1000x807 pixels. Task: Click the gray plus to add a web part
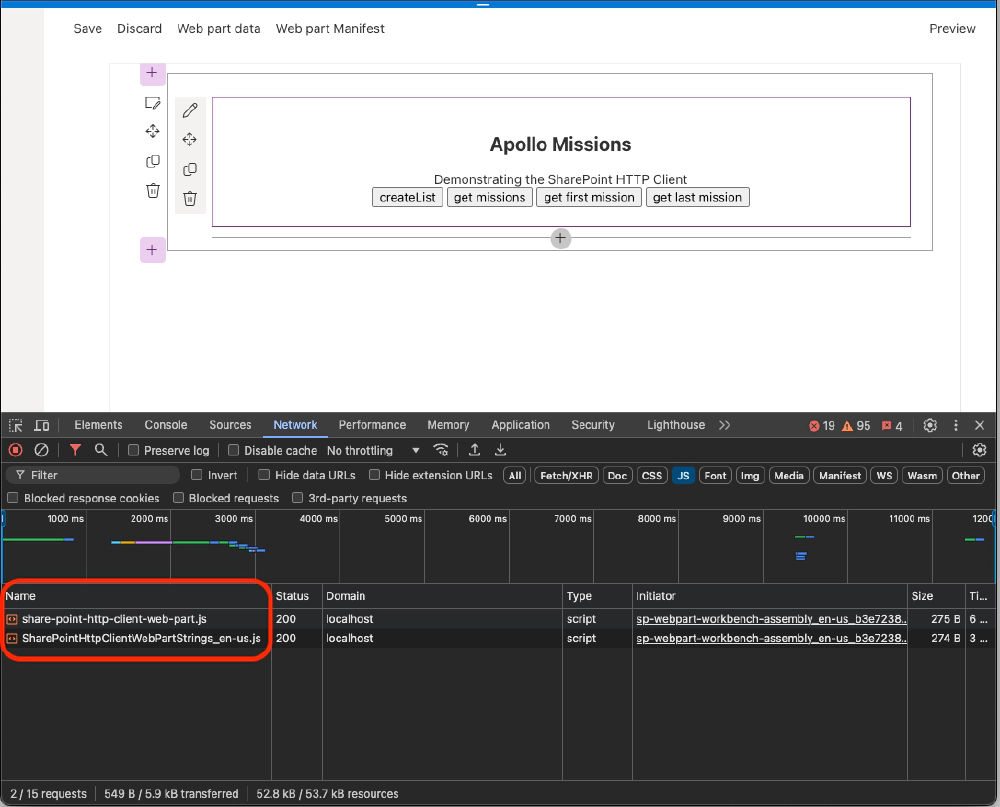[x=561, y=239]
